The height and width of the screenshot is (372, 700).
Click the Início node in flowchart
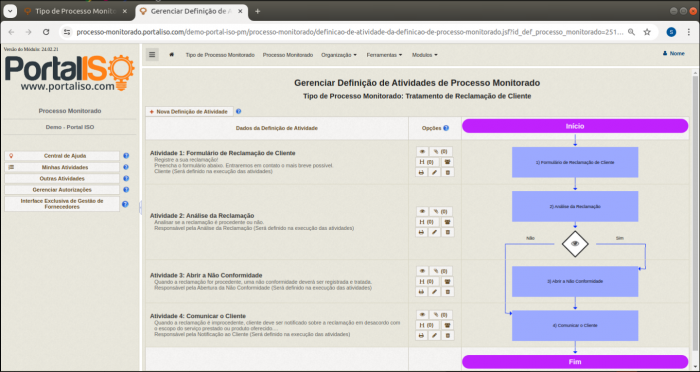(x=575, y=126)
